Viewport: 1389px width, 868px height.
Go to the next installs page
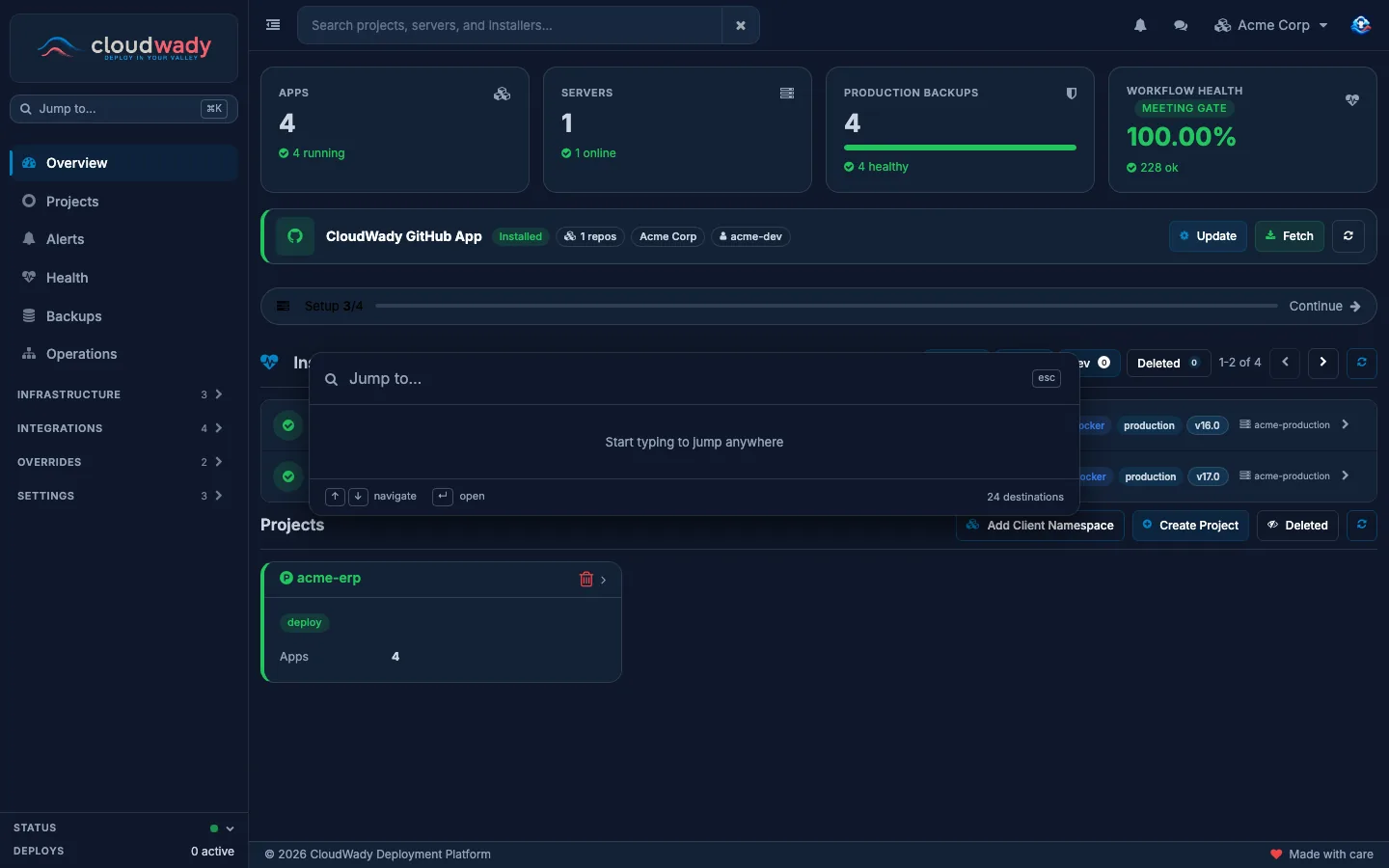[x=1322, y=363]
